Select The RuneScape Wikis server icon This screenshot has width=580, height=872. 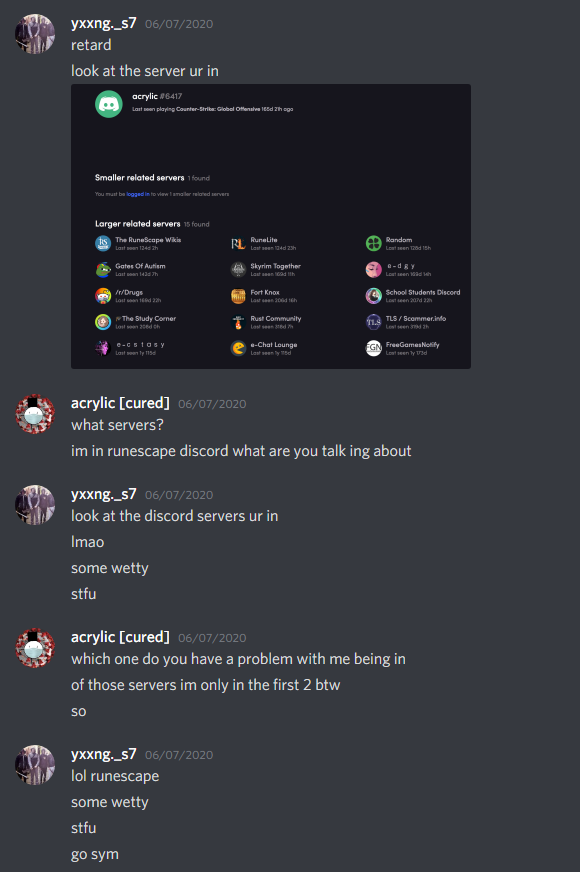[x=103, y=244]
